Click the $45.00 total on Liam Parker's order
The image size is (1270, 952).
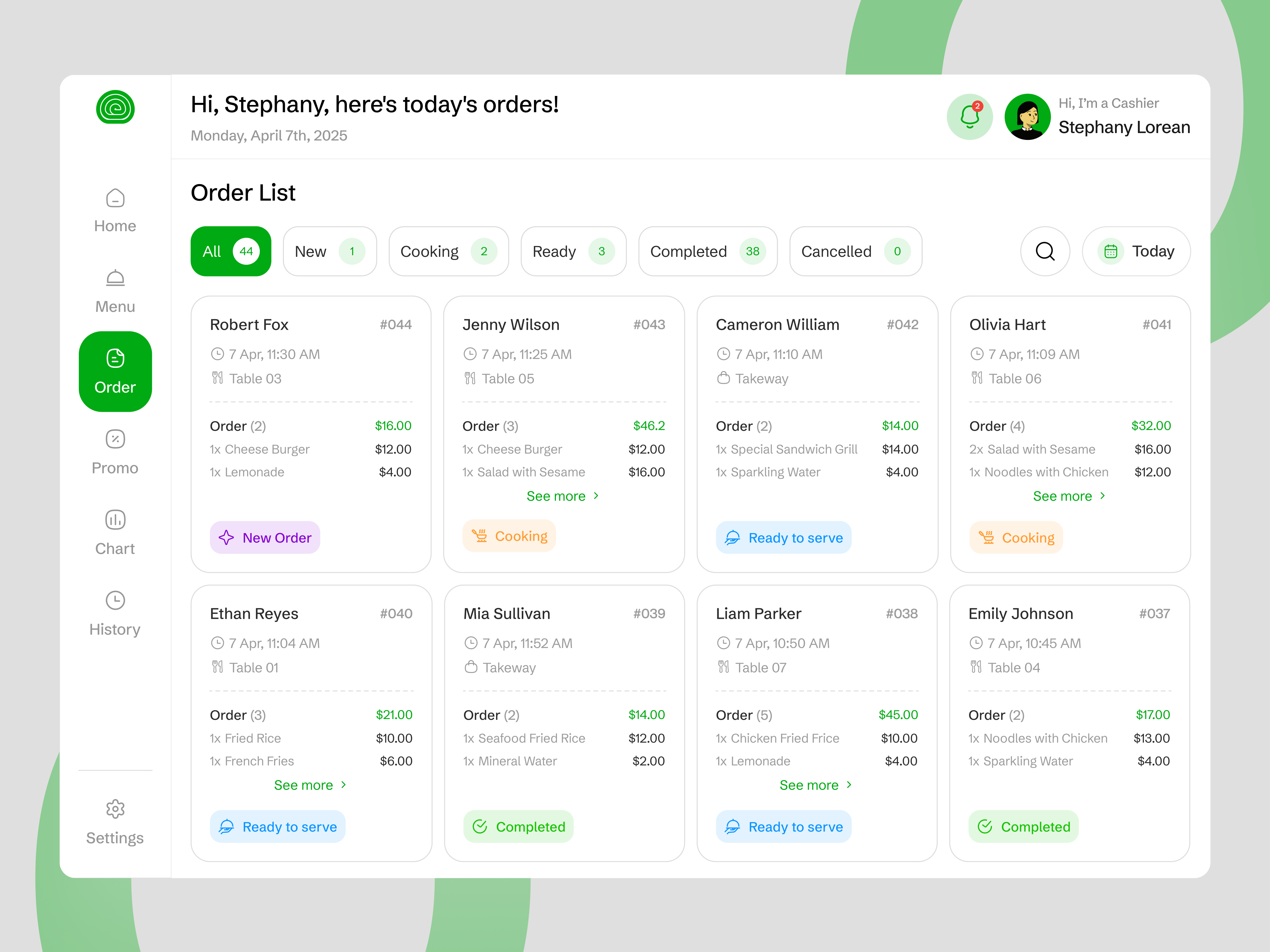click(898, 715)
